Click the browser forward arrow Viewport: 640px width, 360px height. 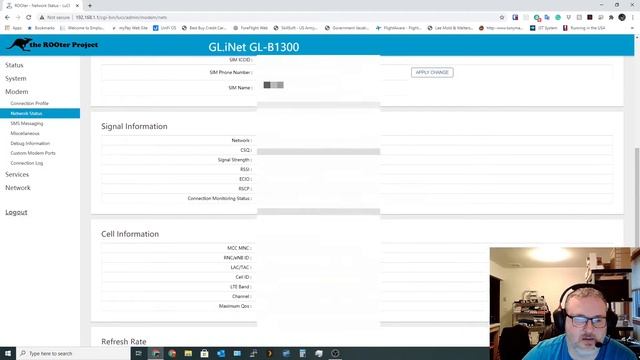coord(18,18)
